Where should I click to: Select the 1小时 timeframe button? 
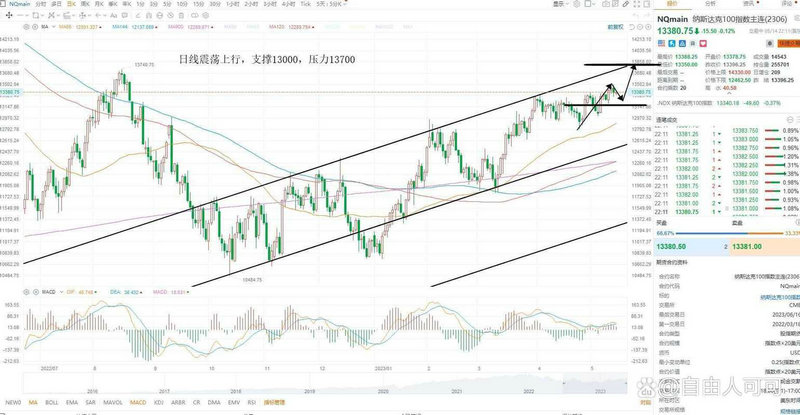[x=231, y=4]
